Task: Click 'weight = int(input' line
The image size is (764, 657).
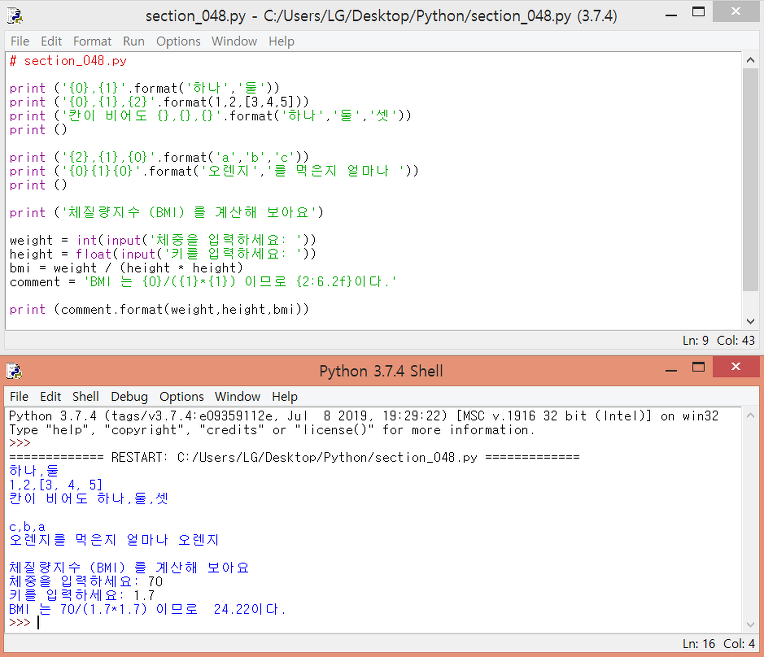Action: click(x=163, y=240)
